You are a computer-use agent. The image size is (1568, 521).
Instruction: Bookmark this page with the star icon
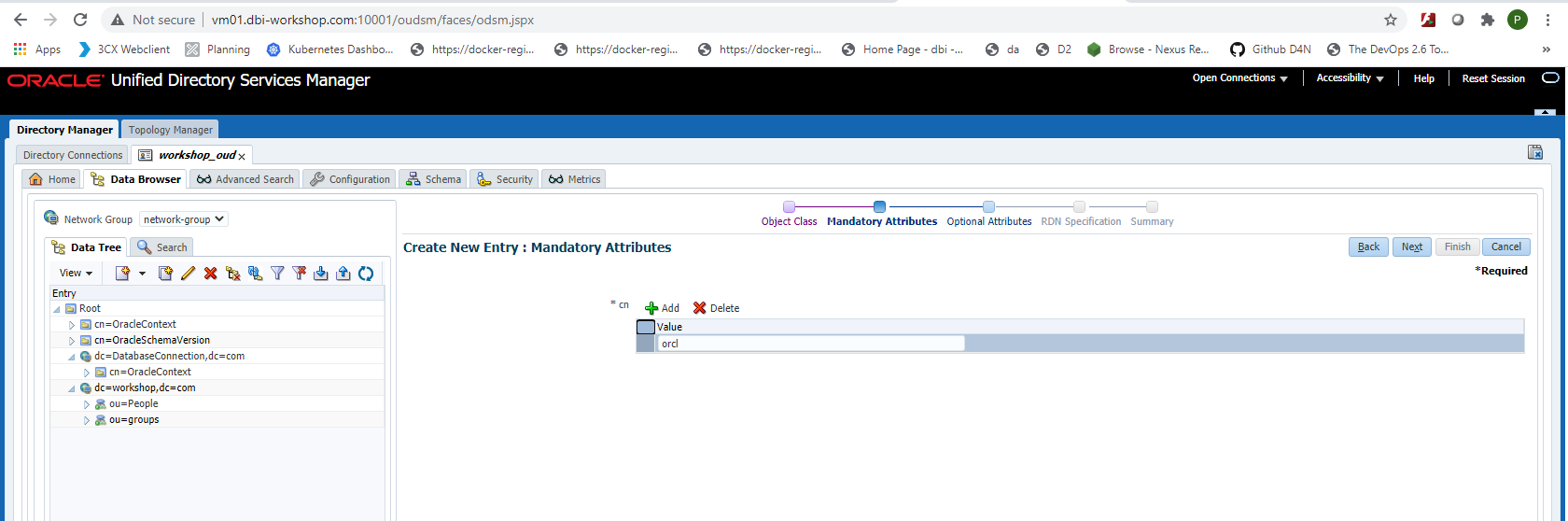pos(1391,20)
